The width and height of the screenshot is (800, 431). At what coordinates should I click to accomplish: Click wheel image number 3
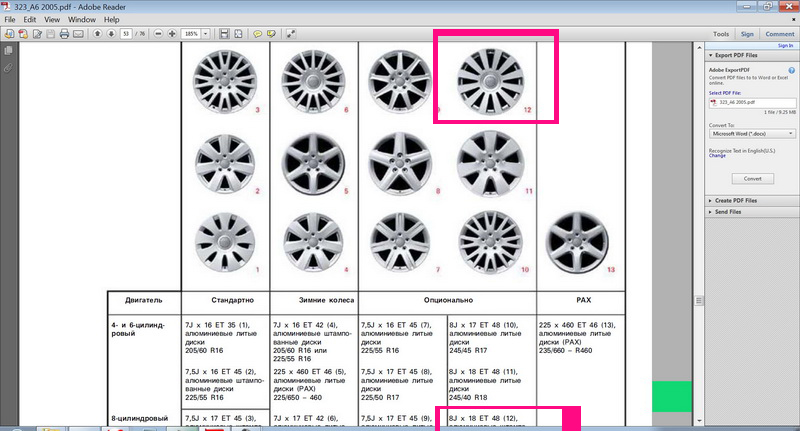pos(224,81)
